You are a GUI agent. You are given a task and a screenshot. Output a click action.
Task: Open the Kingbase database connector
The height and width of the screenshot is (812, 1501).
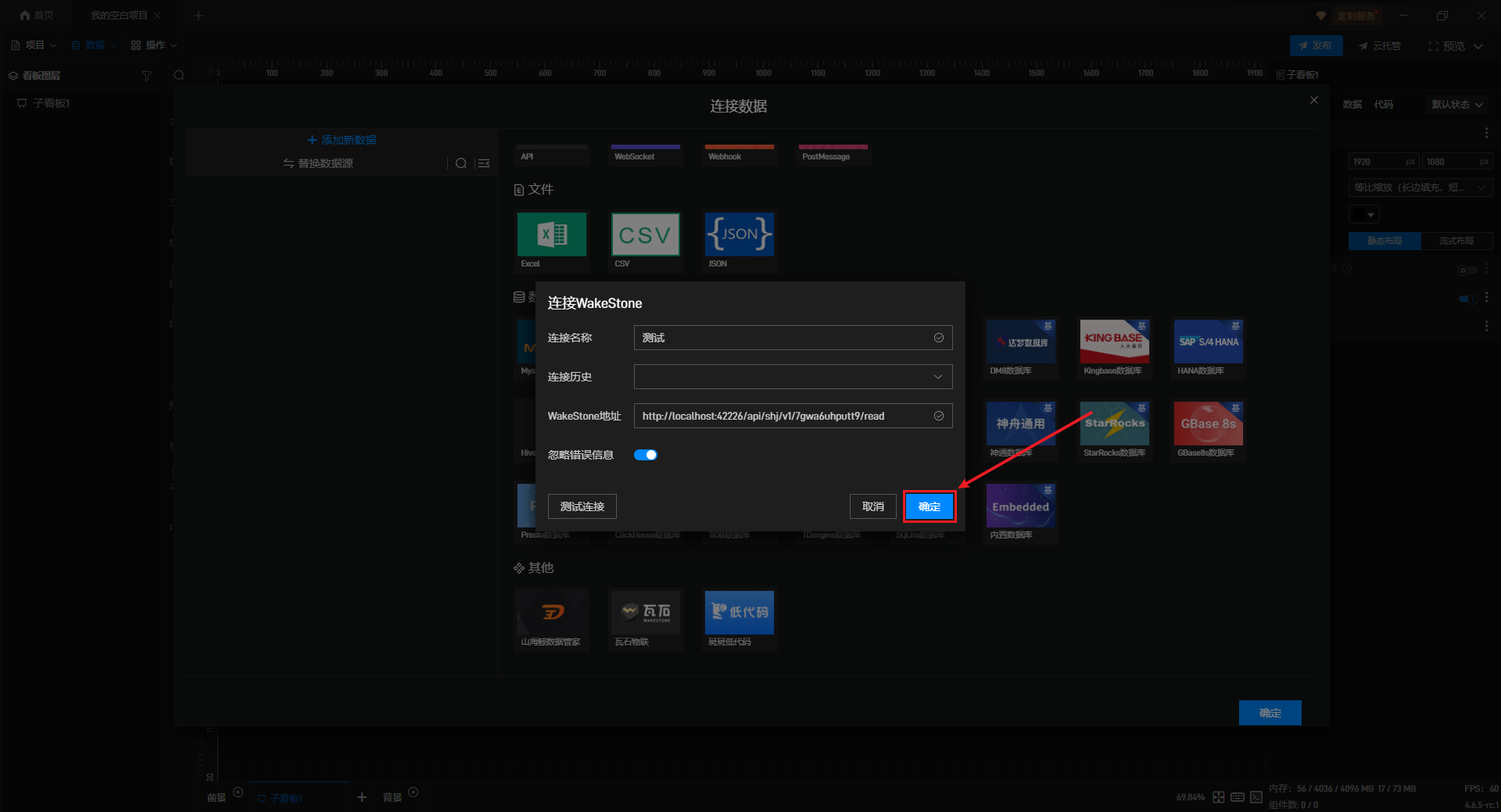tap(1114, 342)
